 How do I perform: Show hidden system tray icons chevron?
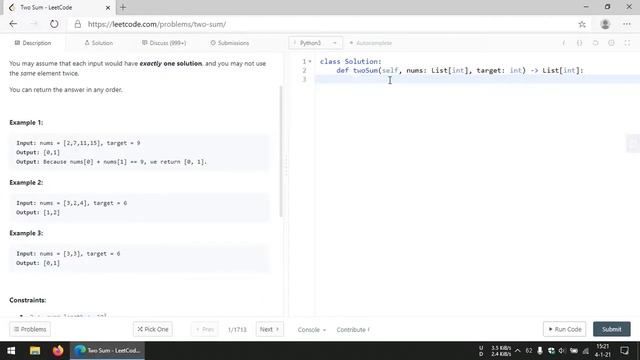click(518, 351)
